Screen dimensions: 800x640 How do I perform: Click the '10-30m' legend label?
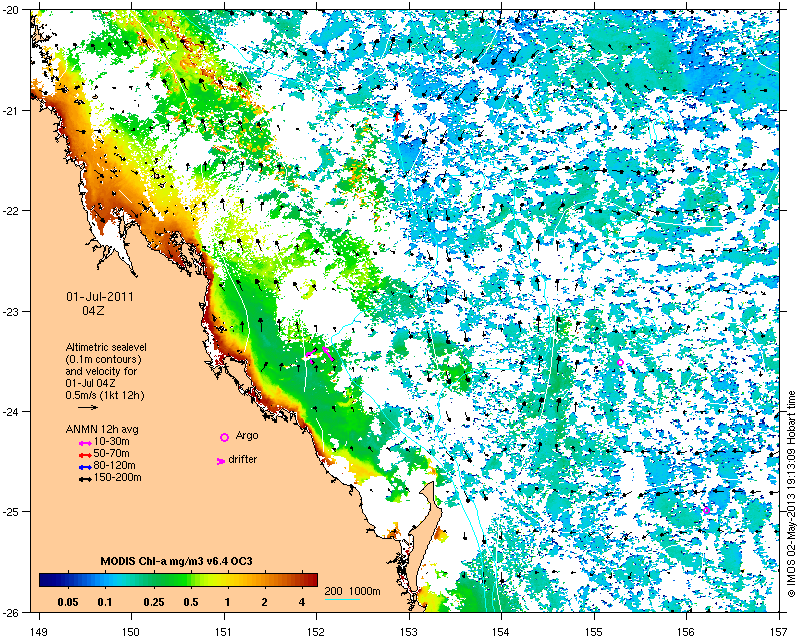coord(112,441)
